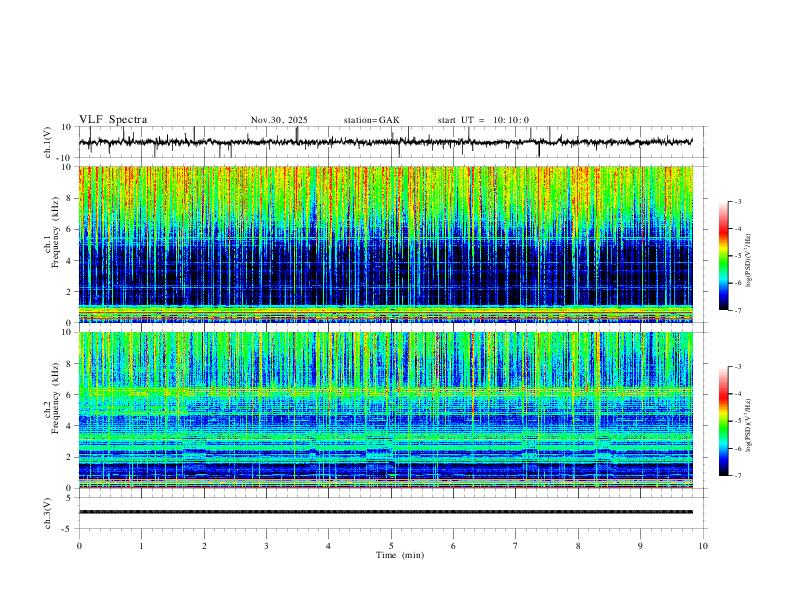This screenshot has width=792, height=612.
Task: Click time axis tick label "3"
Action: coord(266,546)
